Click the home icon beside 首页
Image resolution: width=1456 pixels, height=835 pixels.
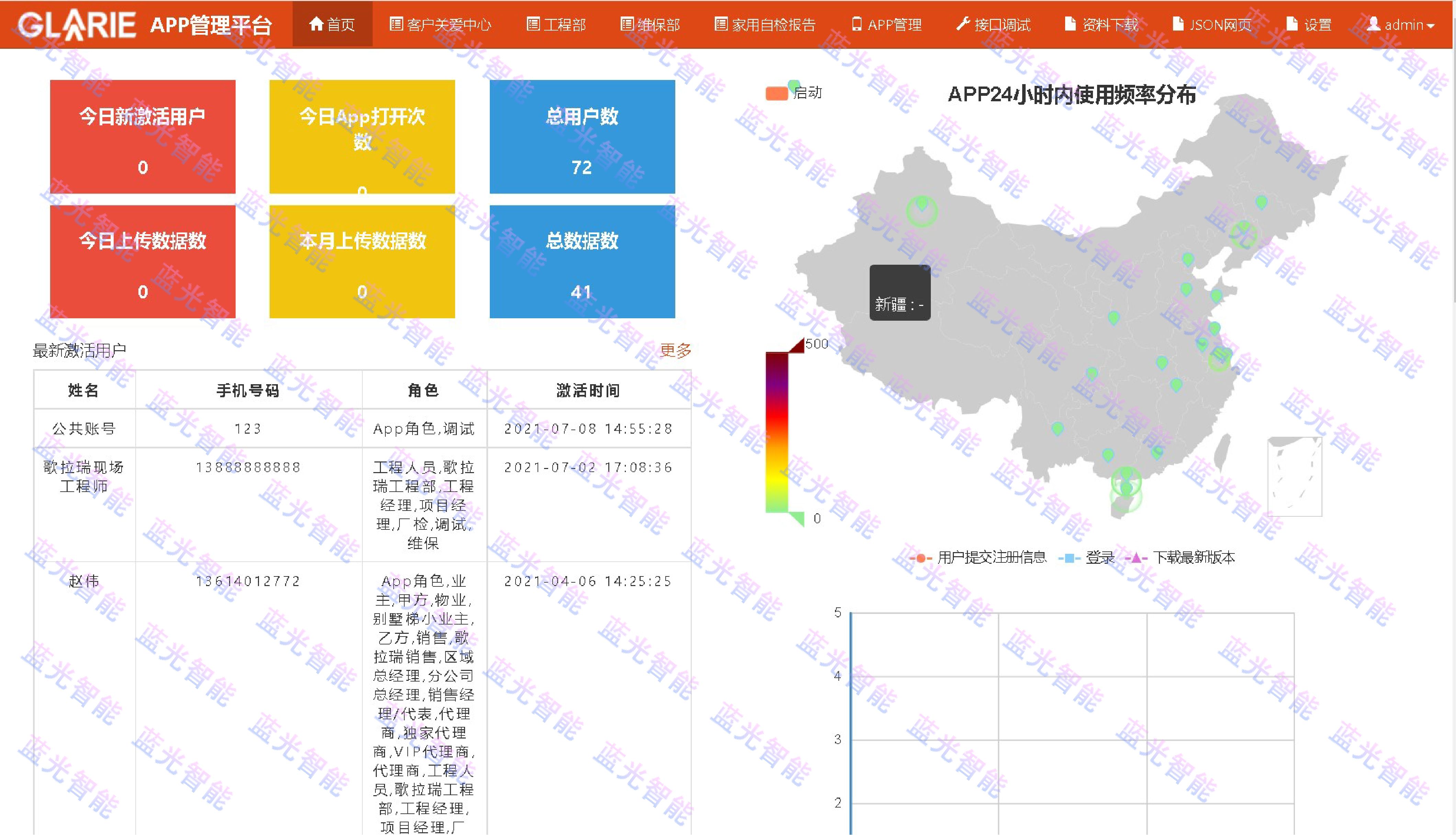click(x=316, y=23)
